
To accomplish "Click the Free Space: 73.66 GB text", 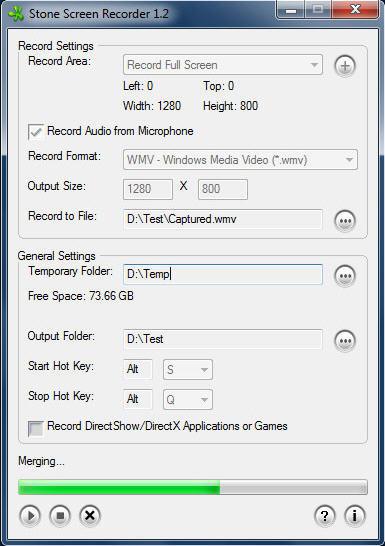I will click(x=81, y=296).
